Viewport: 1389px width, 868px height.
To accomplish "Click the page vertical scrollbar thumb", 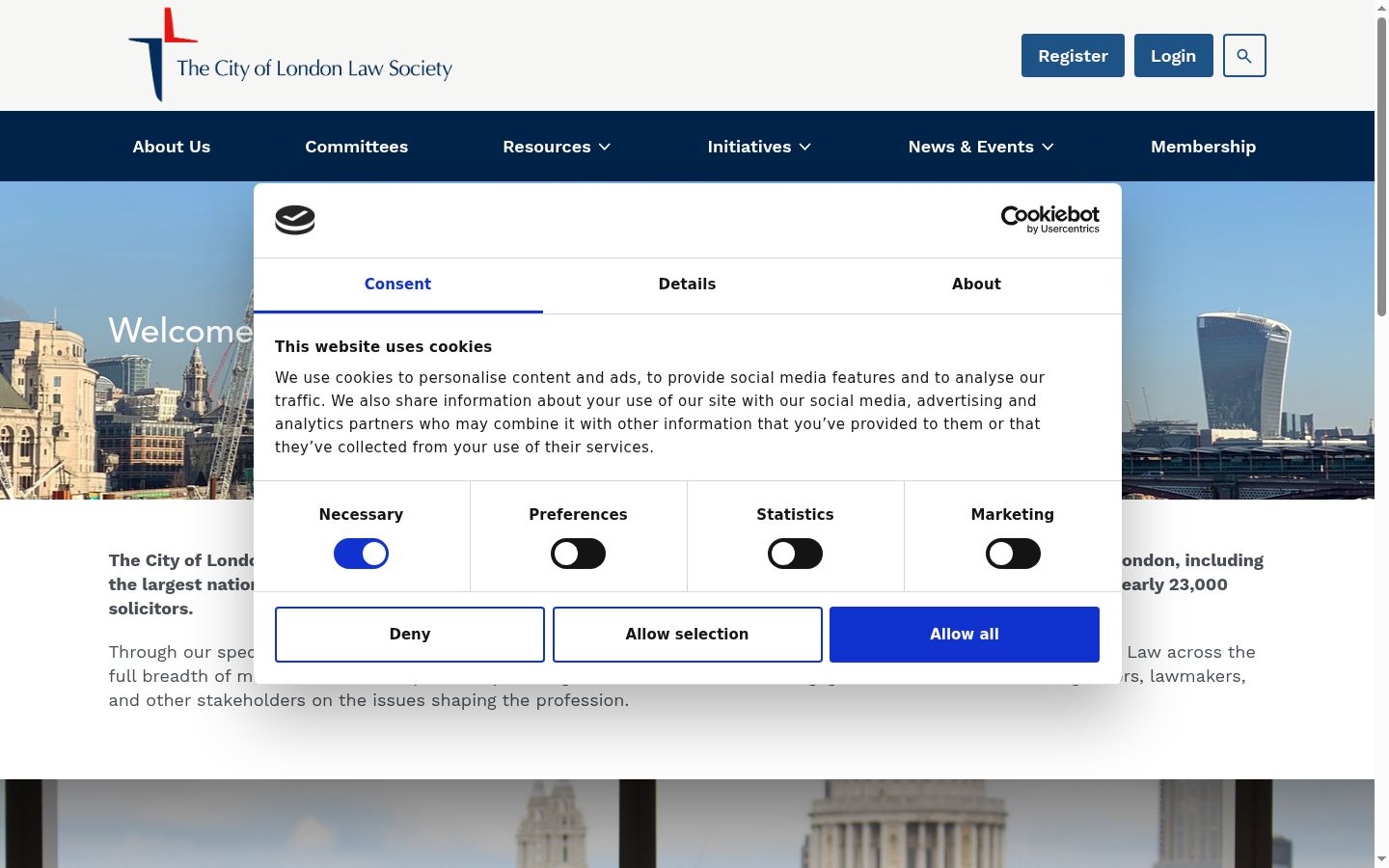I will pyautogui.click(x=1381, y=166).
